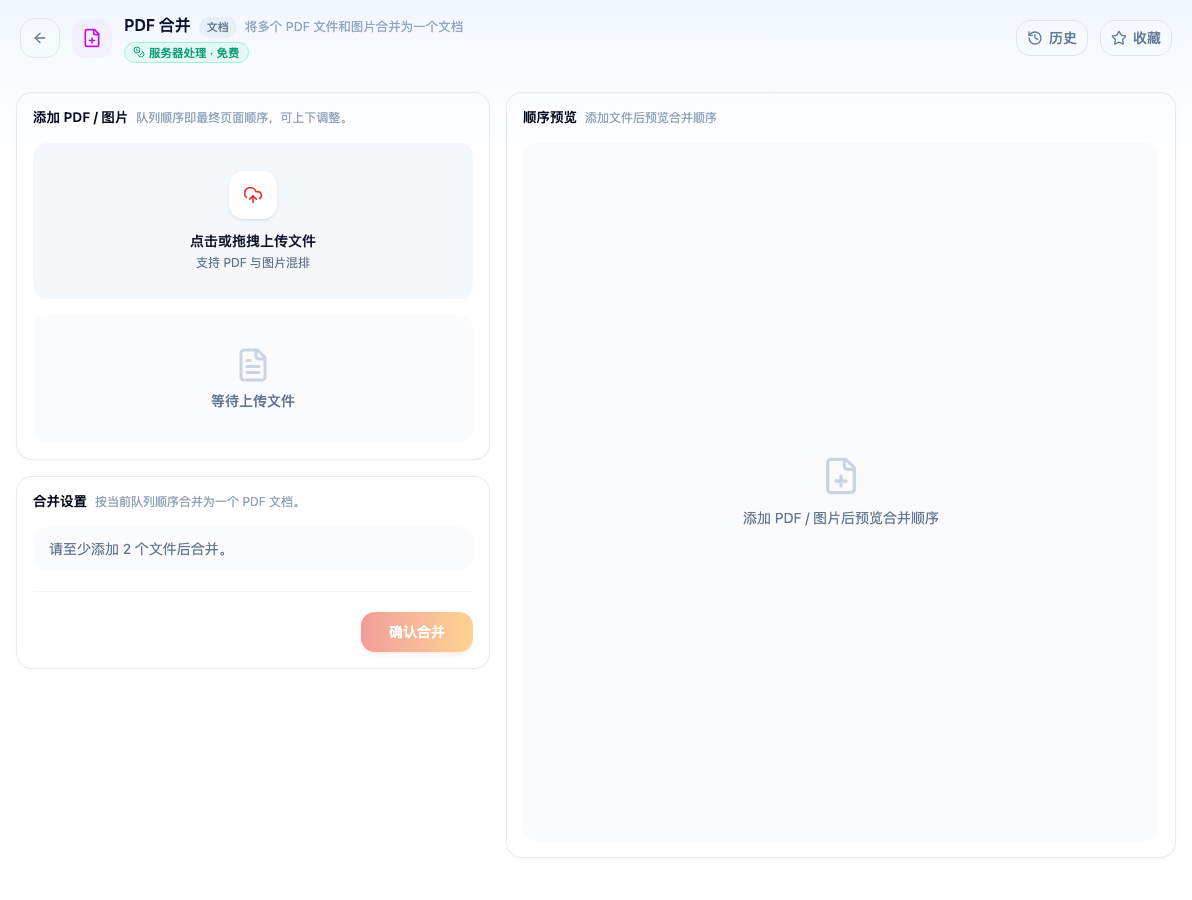Click the file-plus icon in preview panel
The width and height of the screenshot is (1192, 900).
(x=841, y=476)
